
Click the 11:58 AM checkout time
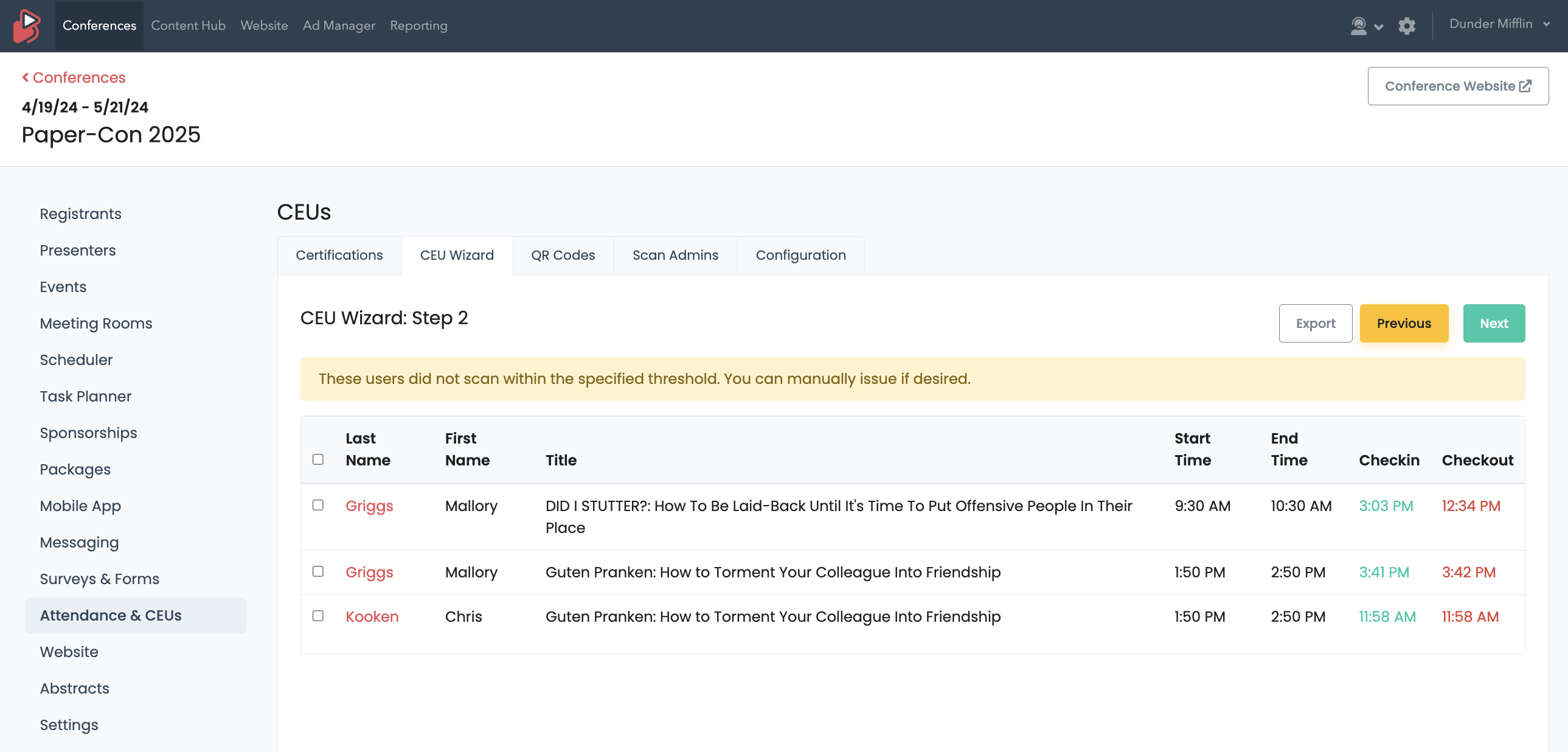pos(1469,616)
